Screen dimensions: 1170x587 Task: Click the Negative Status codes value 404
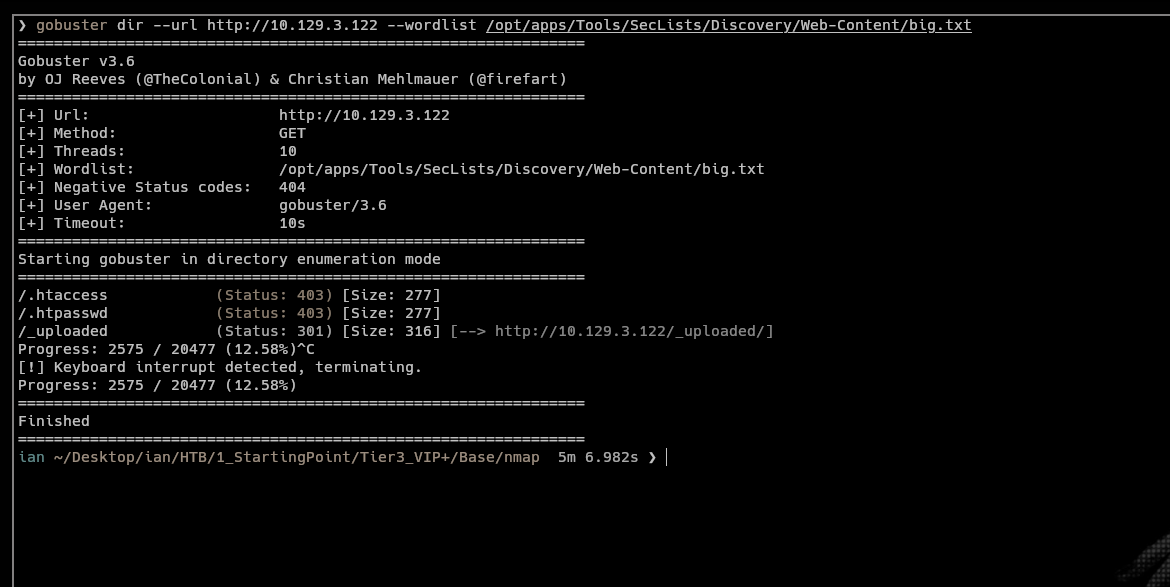[292, 187]
